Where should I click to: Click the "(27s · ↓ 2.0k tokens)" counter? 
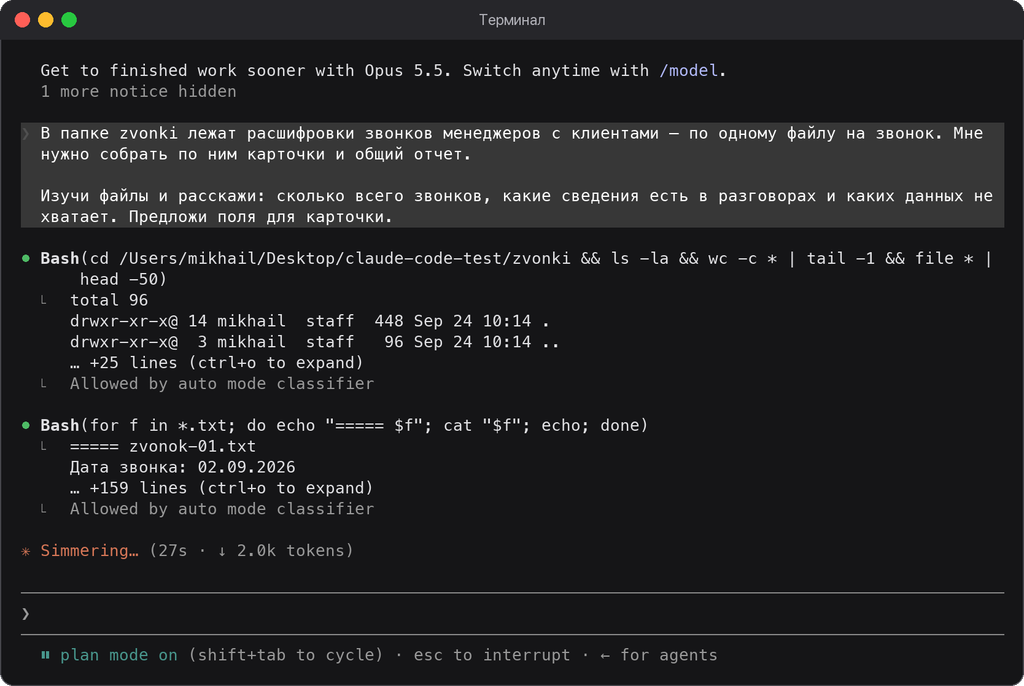tap(251, 551)
